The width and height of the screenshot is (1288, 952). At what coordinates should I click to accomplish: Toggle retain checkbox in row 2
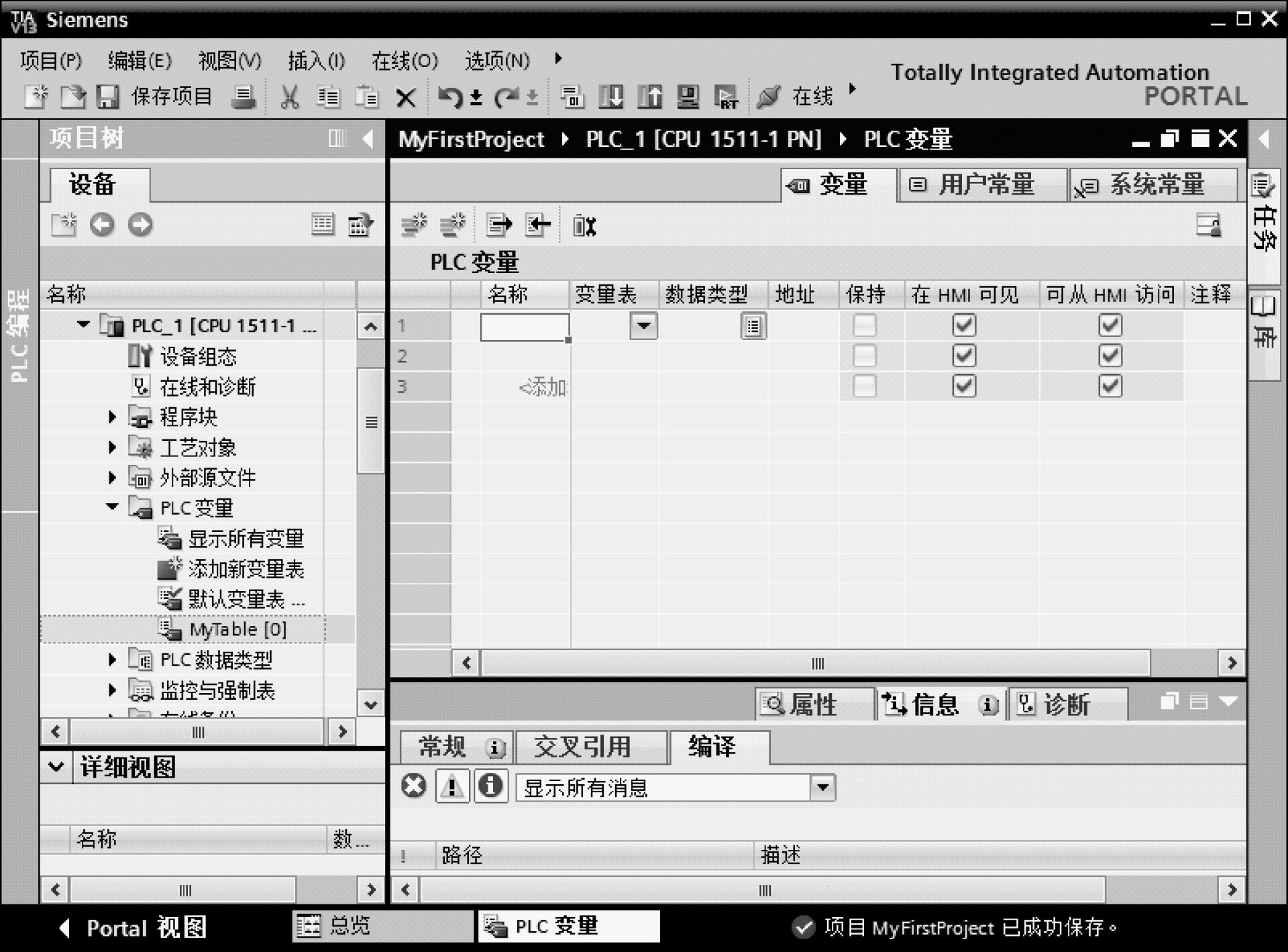point(864,356)
